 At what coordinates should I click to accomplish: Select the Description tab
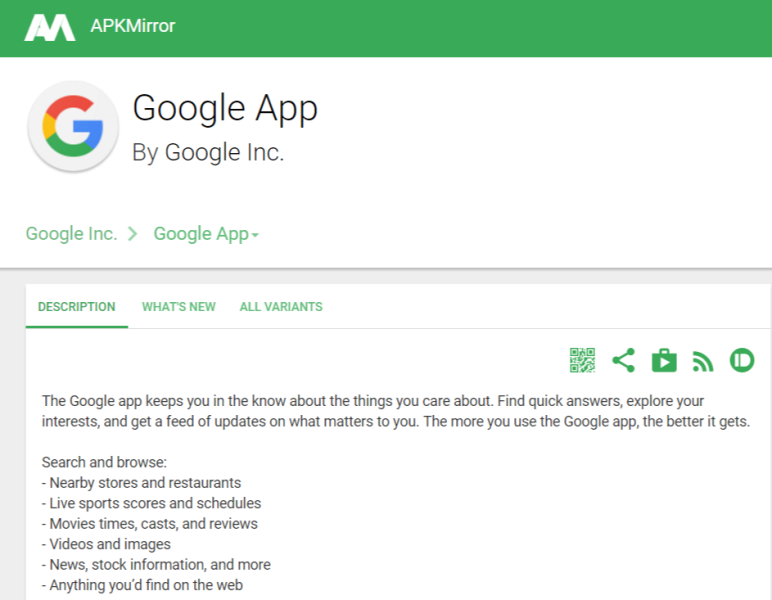tap(76, 307)
